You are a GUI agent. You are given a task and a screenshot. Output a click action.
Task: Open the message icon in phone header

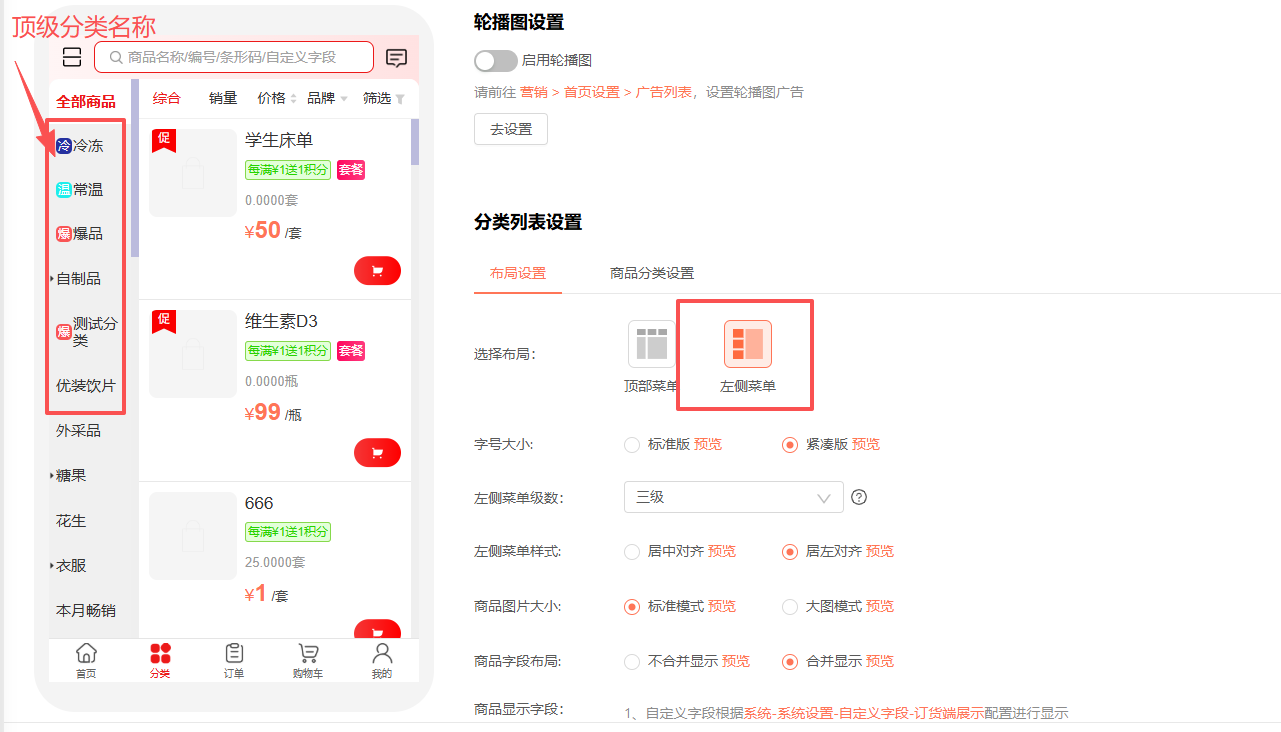[x=397, y=58]
